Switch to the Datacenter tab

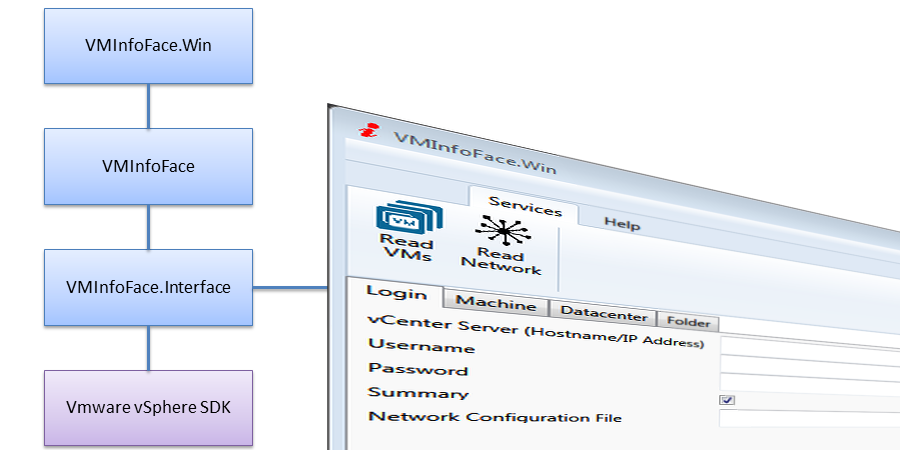pyautogui.click(x=603, y=314)
